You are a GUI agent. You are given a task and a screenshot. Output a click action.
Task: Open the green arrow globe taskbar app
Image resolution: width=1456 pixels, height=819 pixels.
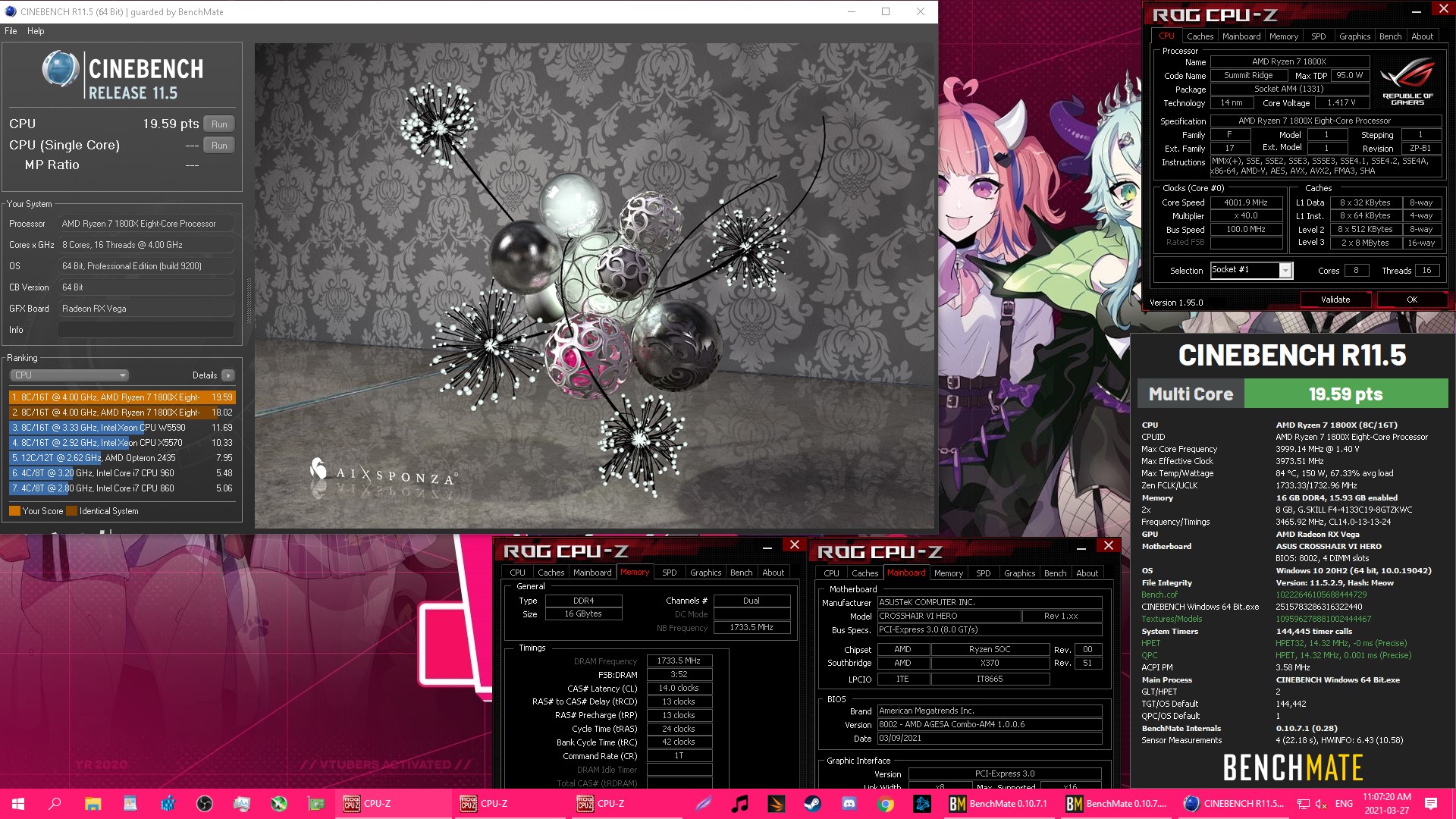click(x=279, y=804)
